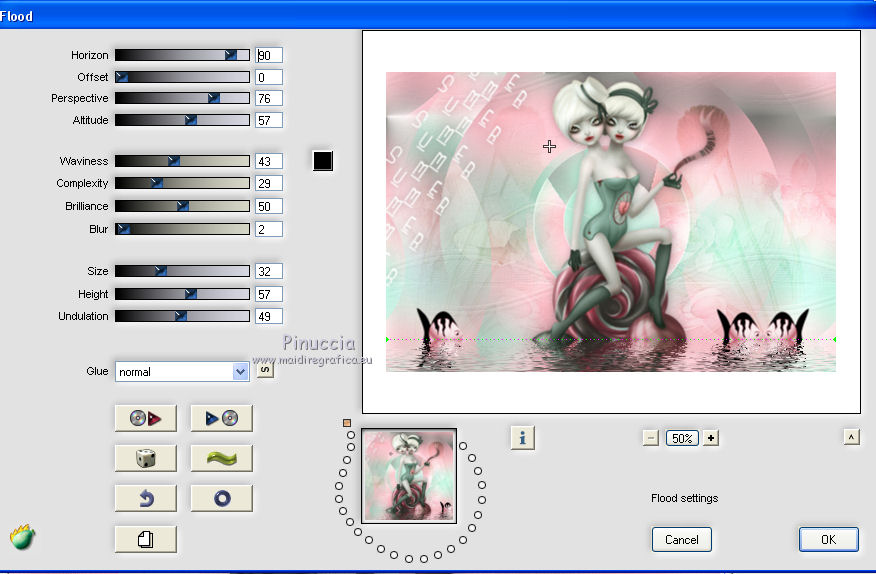Click the Blur slider track
Screen dimensions: 876x574
(x=182, y=229)
